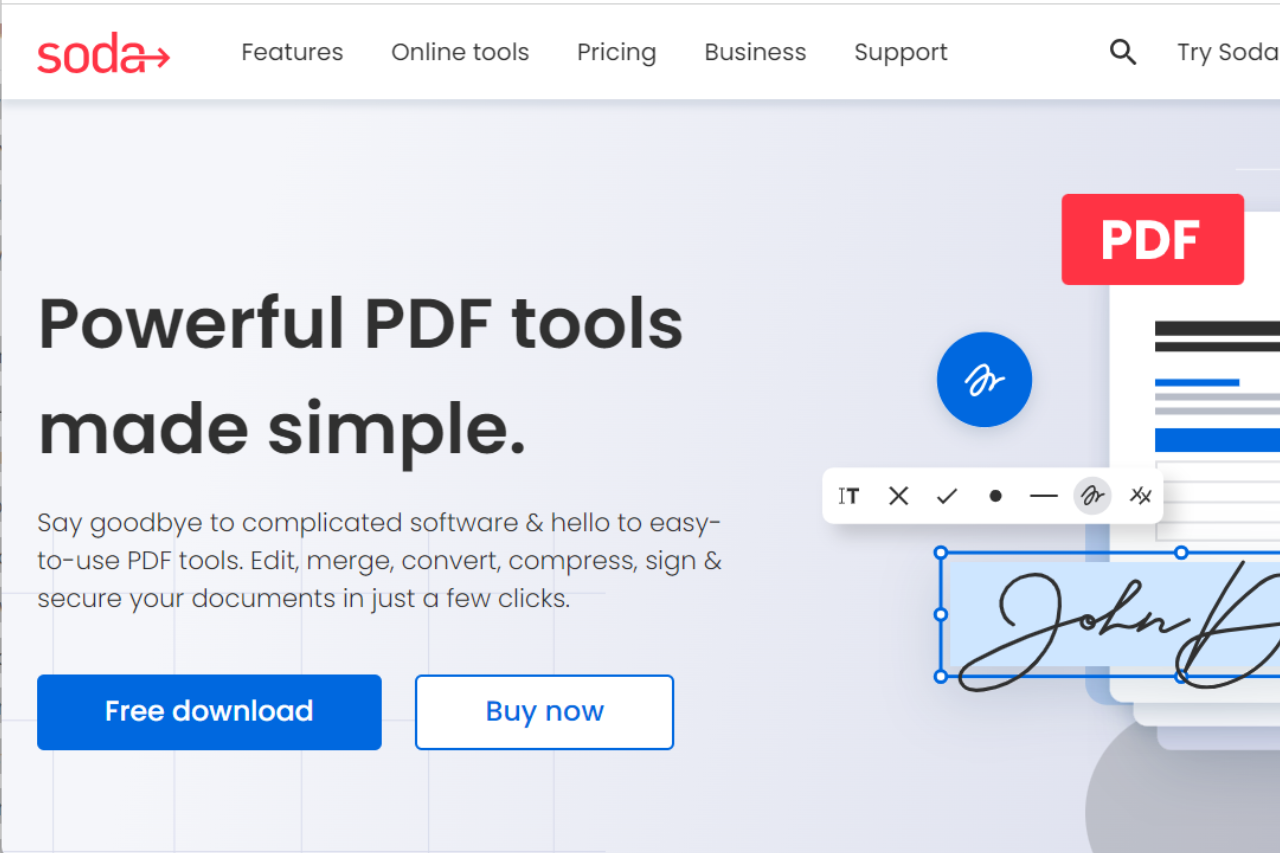Click the strikethrough icon at toolbar end
Screen dimensions: 1280x853
point(1140,496)
